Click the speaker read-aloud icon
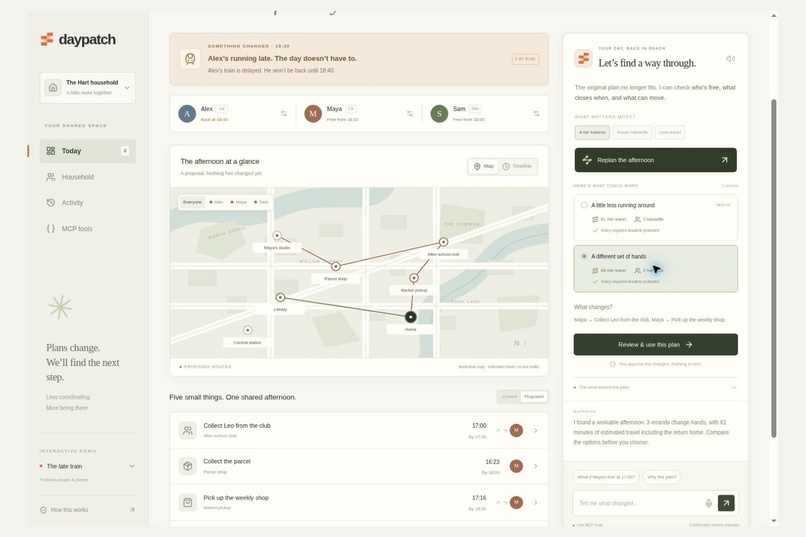Screen dimensions: 806x537 (x=730, y=59)
